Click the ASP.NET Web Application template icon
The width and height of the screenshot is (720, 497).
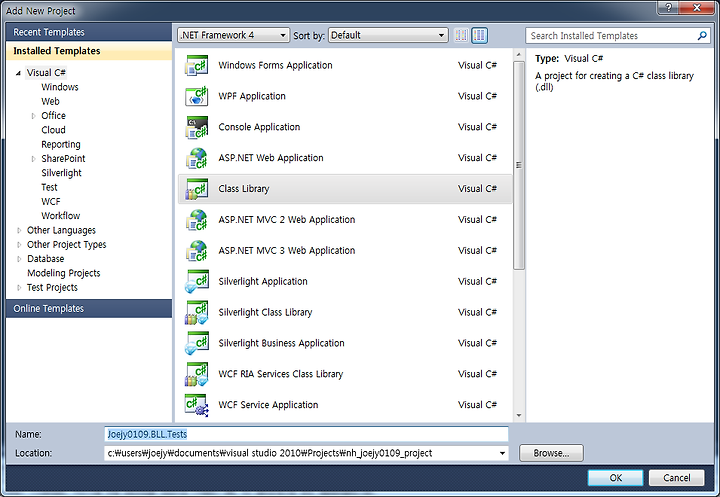click(197, 158)
